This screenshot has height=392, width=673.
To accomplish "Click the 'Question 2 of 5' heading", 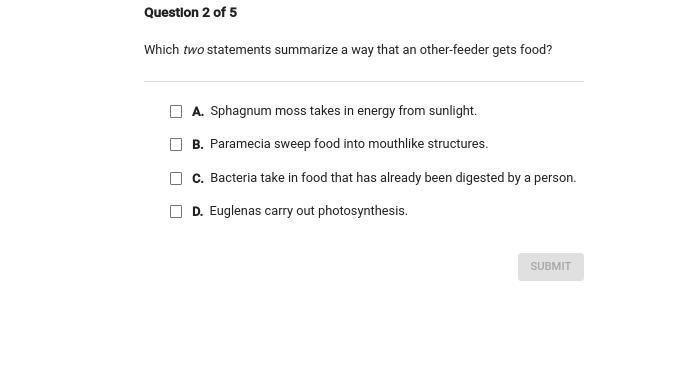I will [191, 12].
